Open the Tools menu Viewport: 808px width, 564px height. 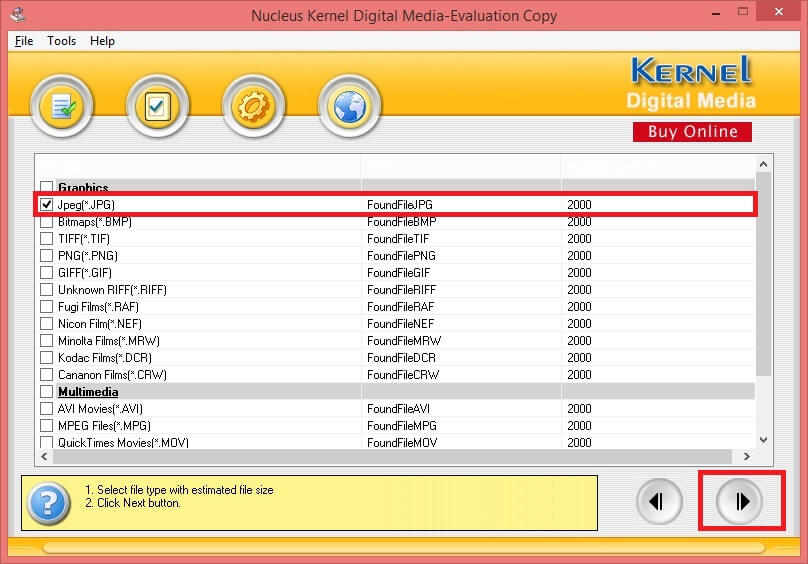click(61, 41)
